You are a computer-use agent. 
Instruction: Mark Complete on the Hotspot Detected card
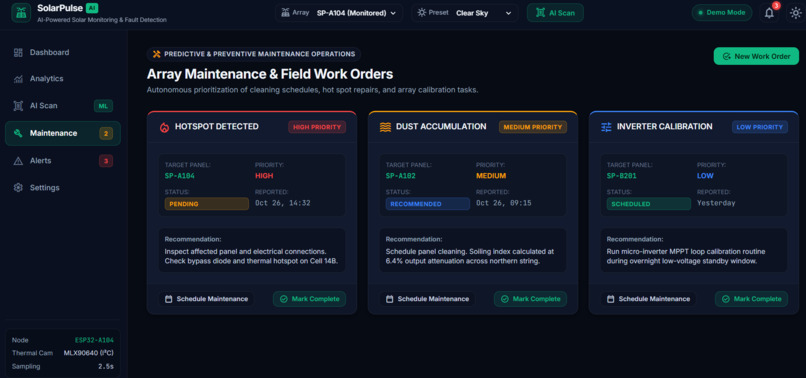309,299
